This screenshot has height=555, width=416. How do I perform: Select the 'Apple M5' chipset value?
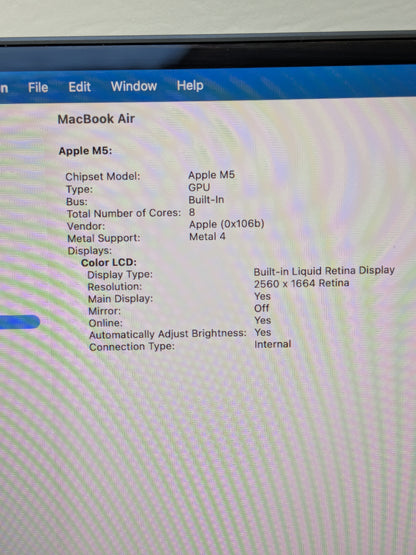pos(211,175)
